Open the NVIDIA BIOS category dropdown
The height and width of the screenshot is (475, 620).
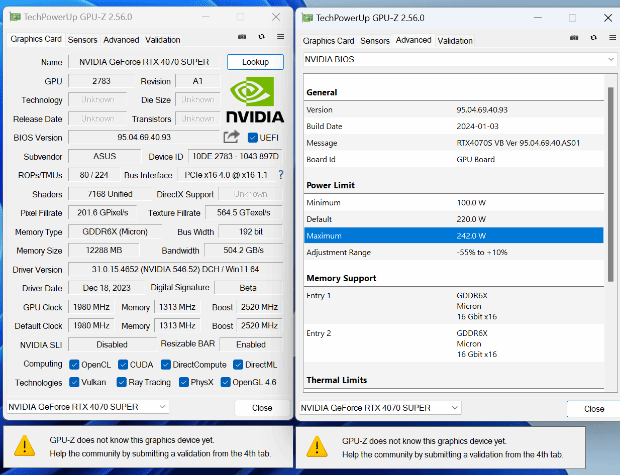click(x=459, y=59)
